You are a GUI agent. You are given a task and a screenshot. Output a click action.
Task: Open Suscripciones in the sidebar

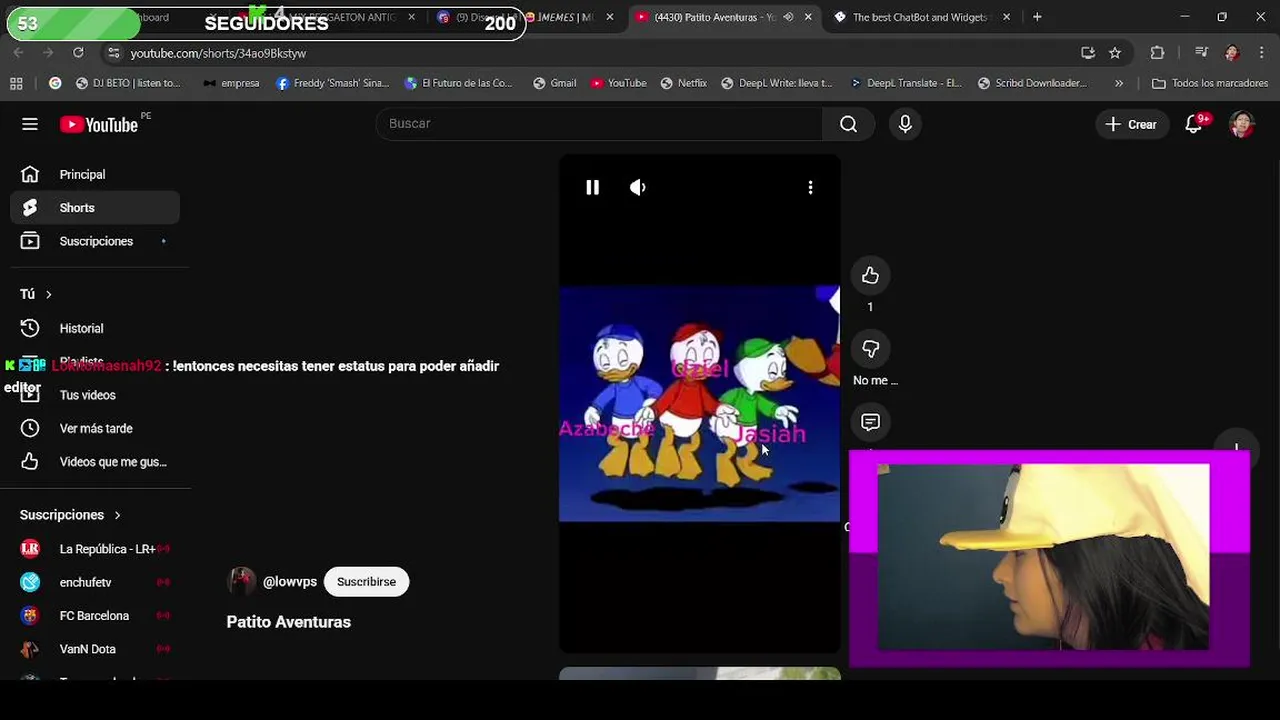[x=95, y=241]
